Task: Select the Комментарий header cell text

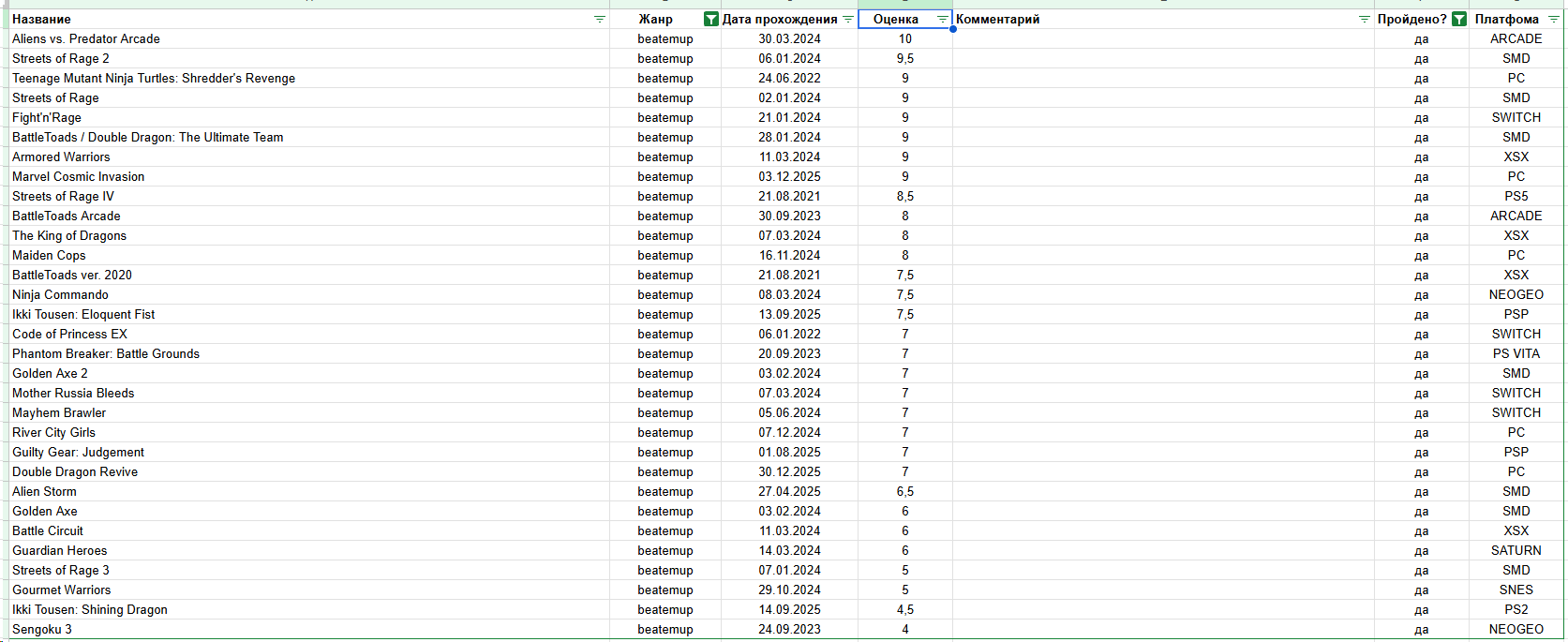Action: click(997, 19)
